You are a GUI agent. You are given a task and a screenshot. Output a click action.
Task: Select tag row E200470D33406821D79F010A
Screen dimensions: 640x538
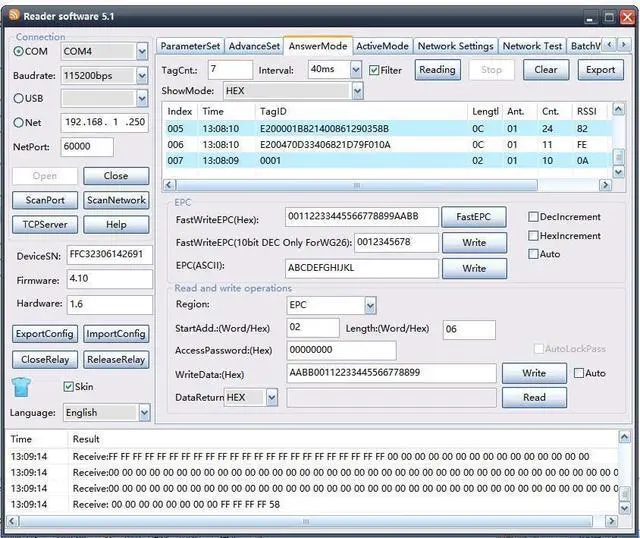(325, 145)
